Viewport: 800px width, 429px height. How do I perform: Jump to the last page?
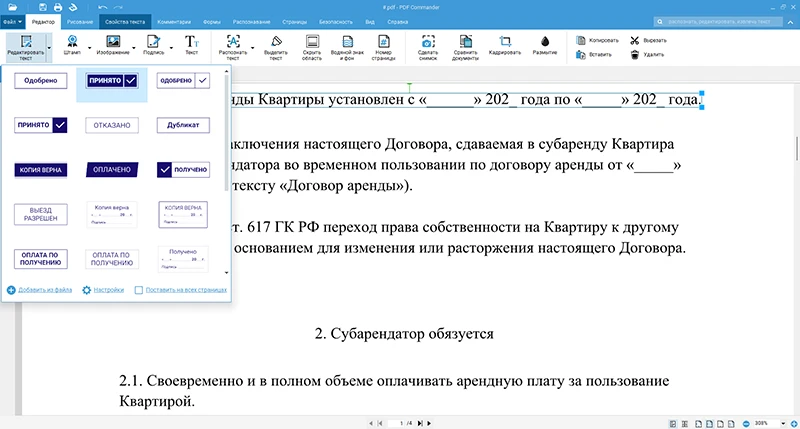420,423
